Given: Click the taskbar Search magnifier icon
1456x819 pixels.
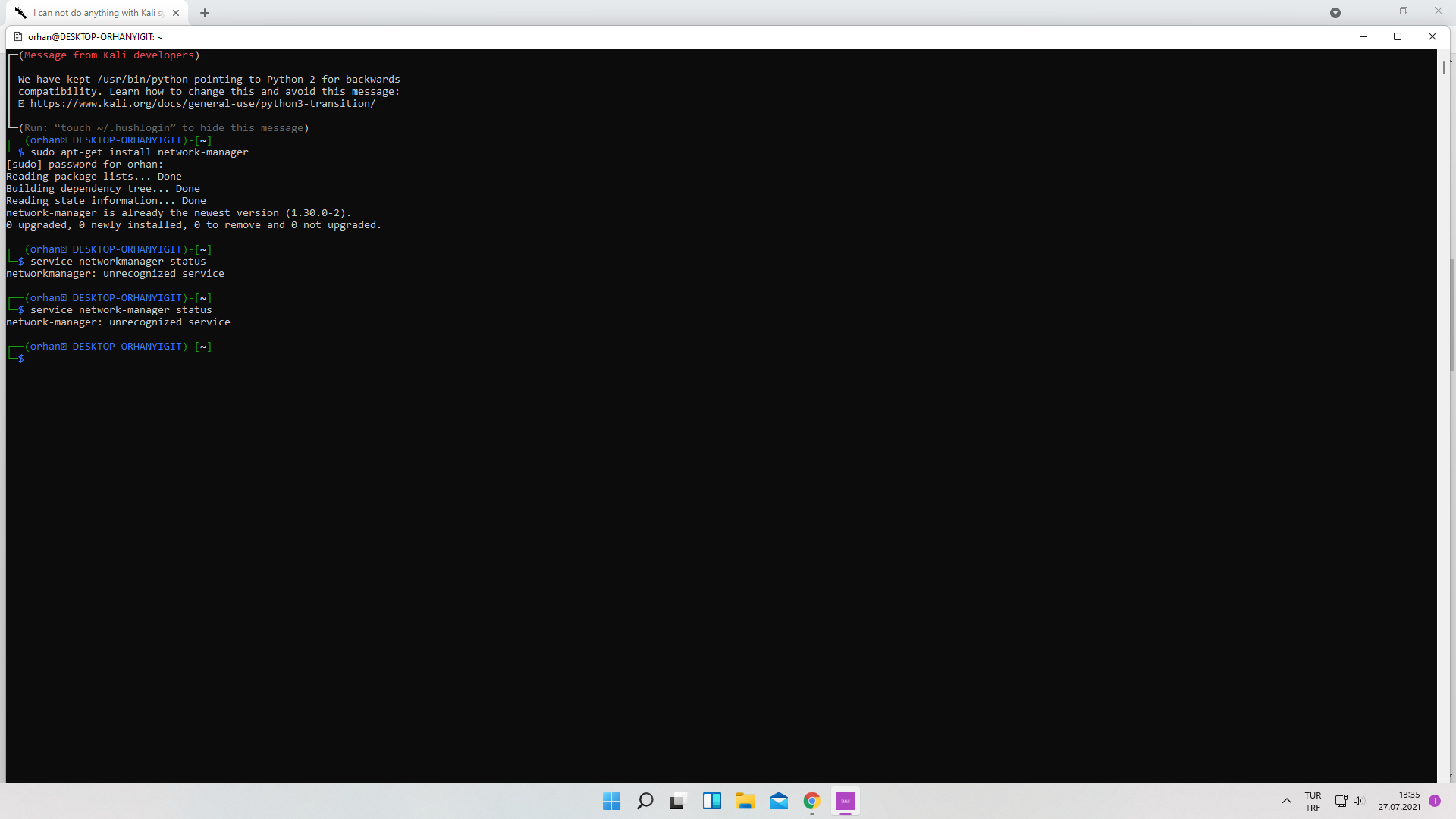Looking at the screenshot, I should click(645, 802).
